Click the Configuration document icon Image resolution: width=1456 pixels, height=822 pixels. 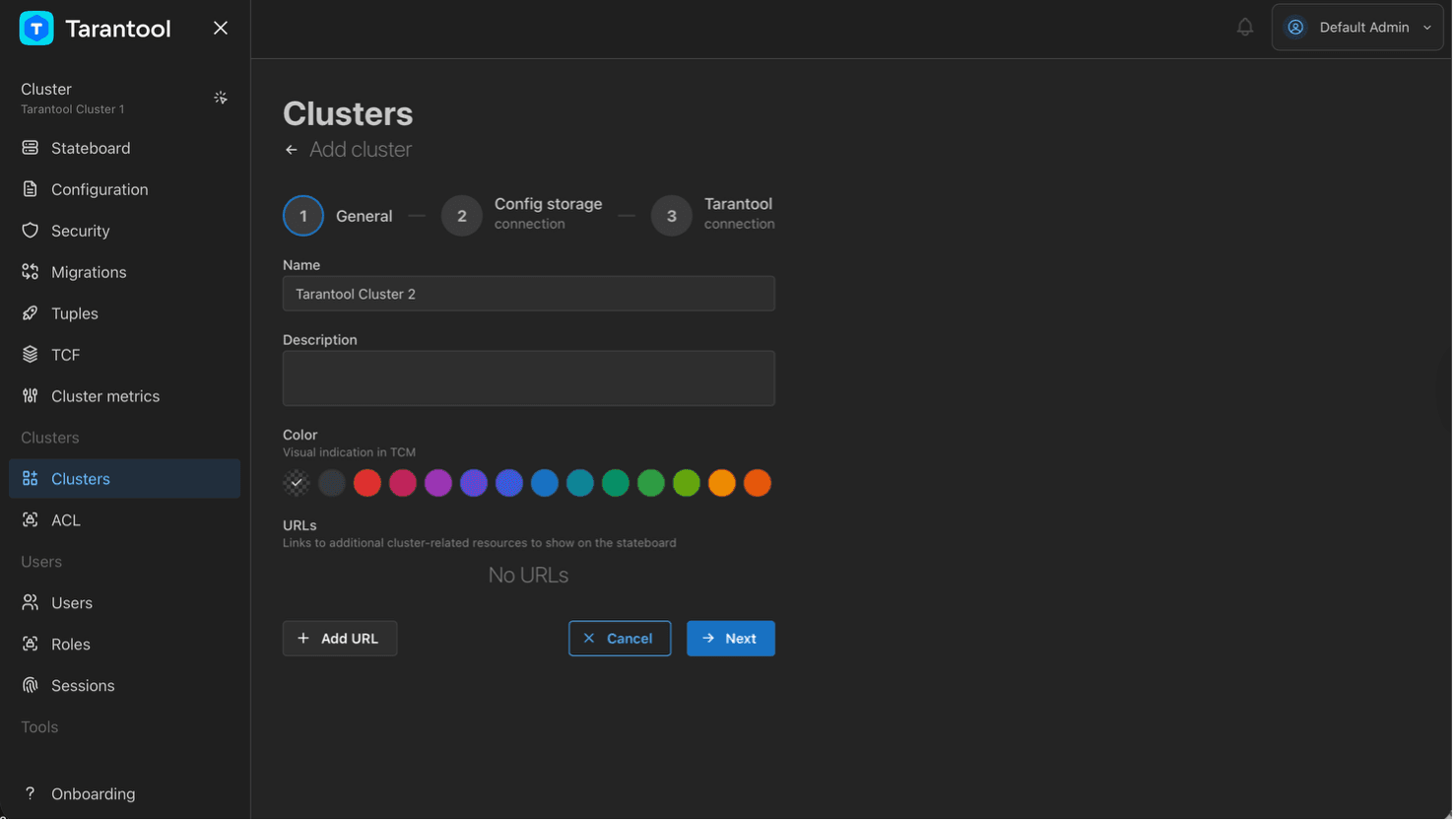click(31, 189)
